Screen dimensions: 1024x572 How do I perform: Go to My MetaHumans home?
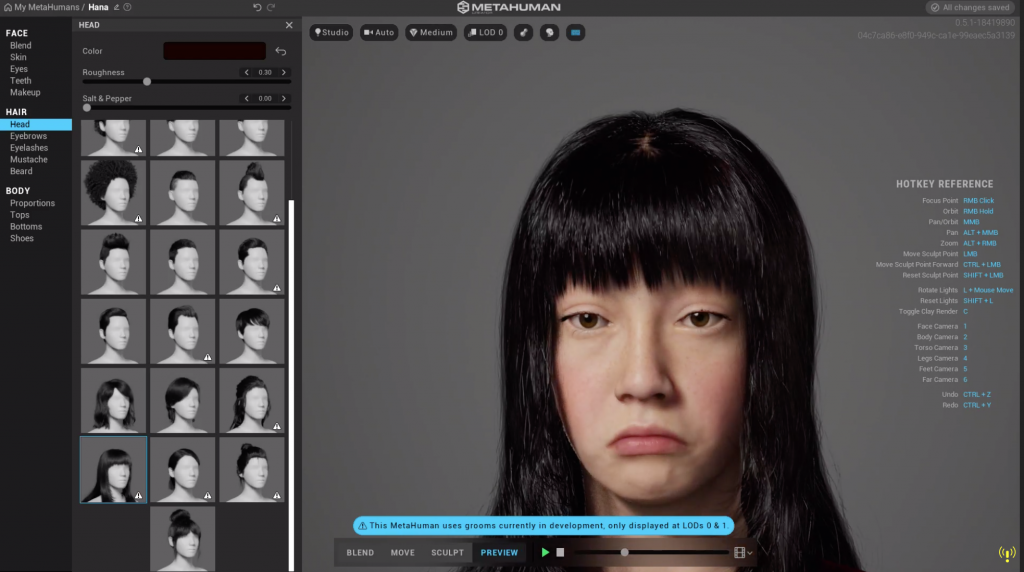(42, 7)
